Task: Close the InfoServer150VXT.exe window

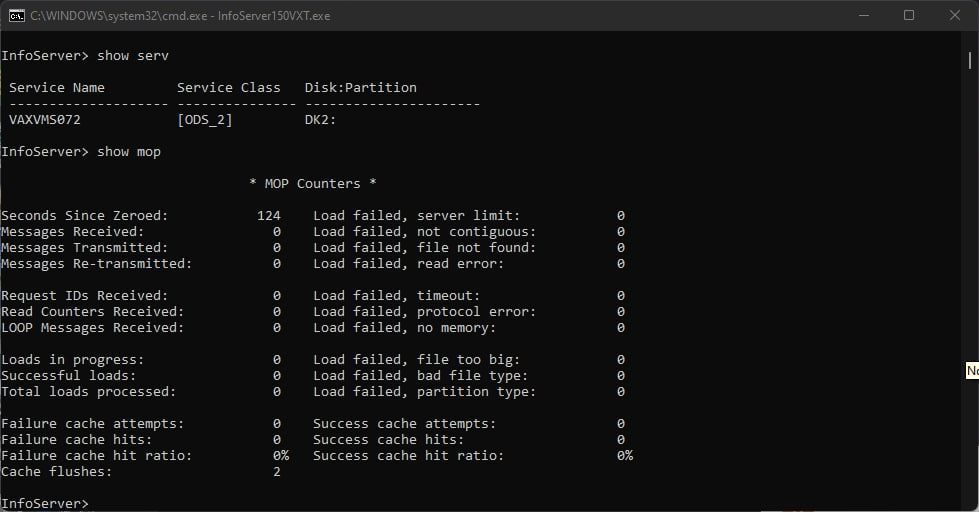Action: (955, 16)
